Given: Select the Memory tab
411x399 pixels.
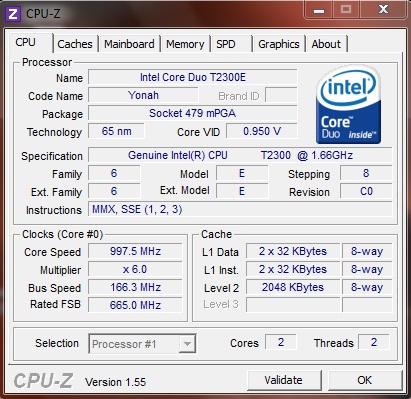Looking at the screenshot, I should point(185,44).
